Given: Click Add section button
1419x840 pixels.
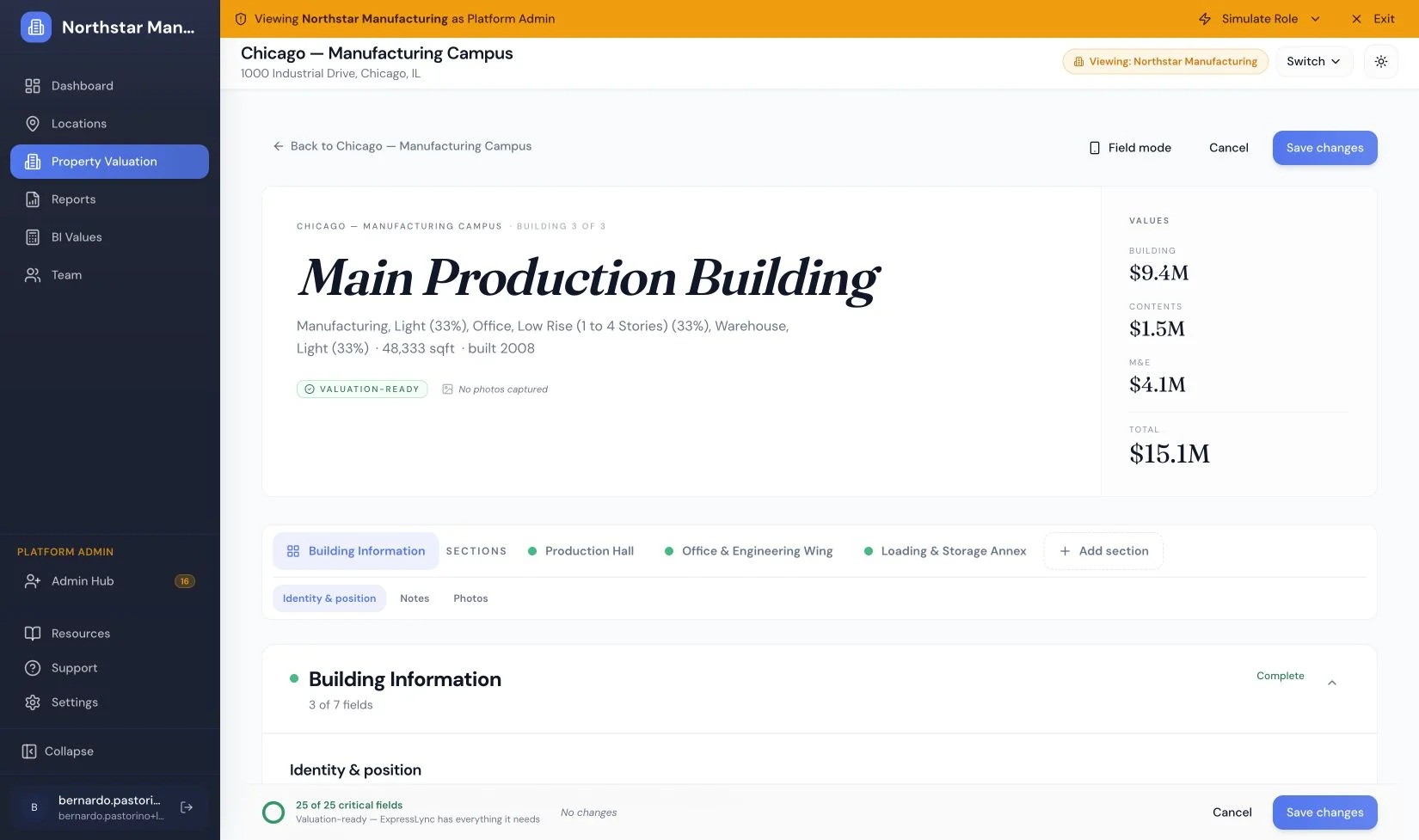Looking at the screenshot, I should pyautogui.click(x=1103, y=551).
